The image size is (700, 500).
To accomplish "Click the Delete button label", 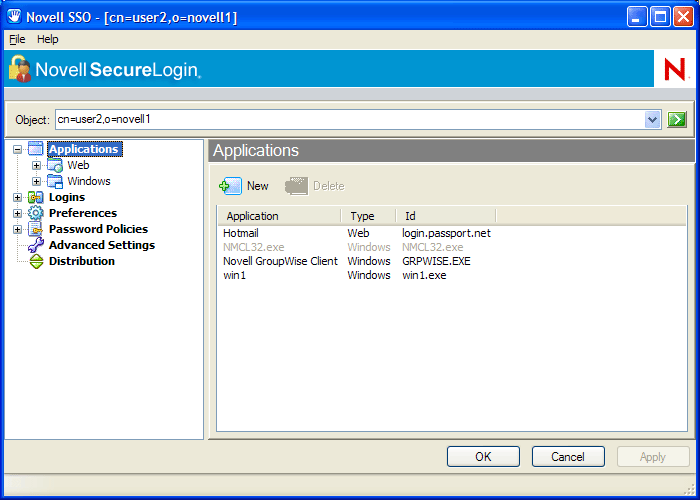I will tap(329, 186).
